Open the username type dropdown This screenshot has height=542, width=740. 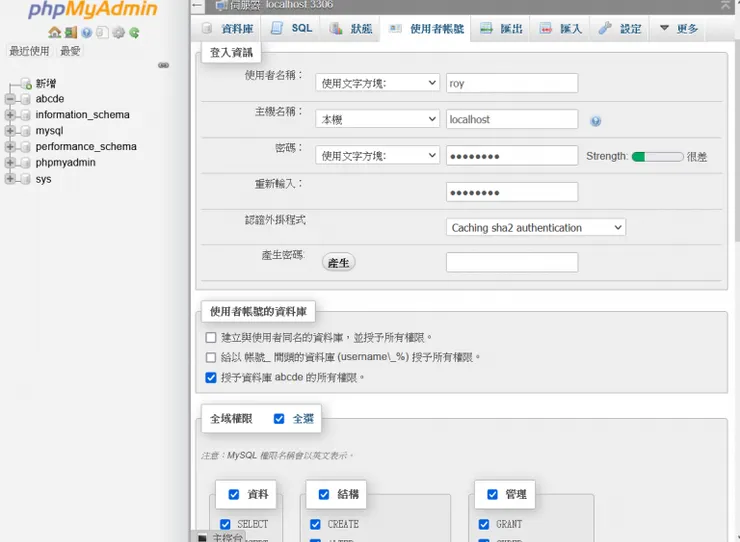click(378, 83)
